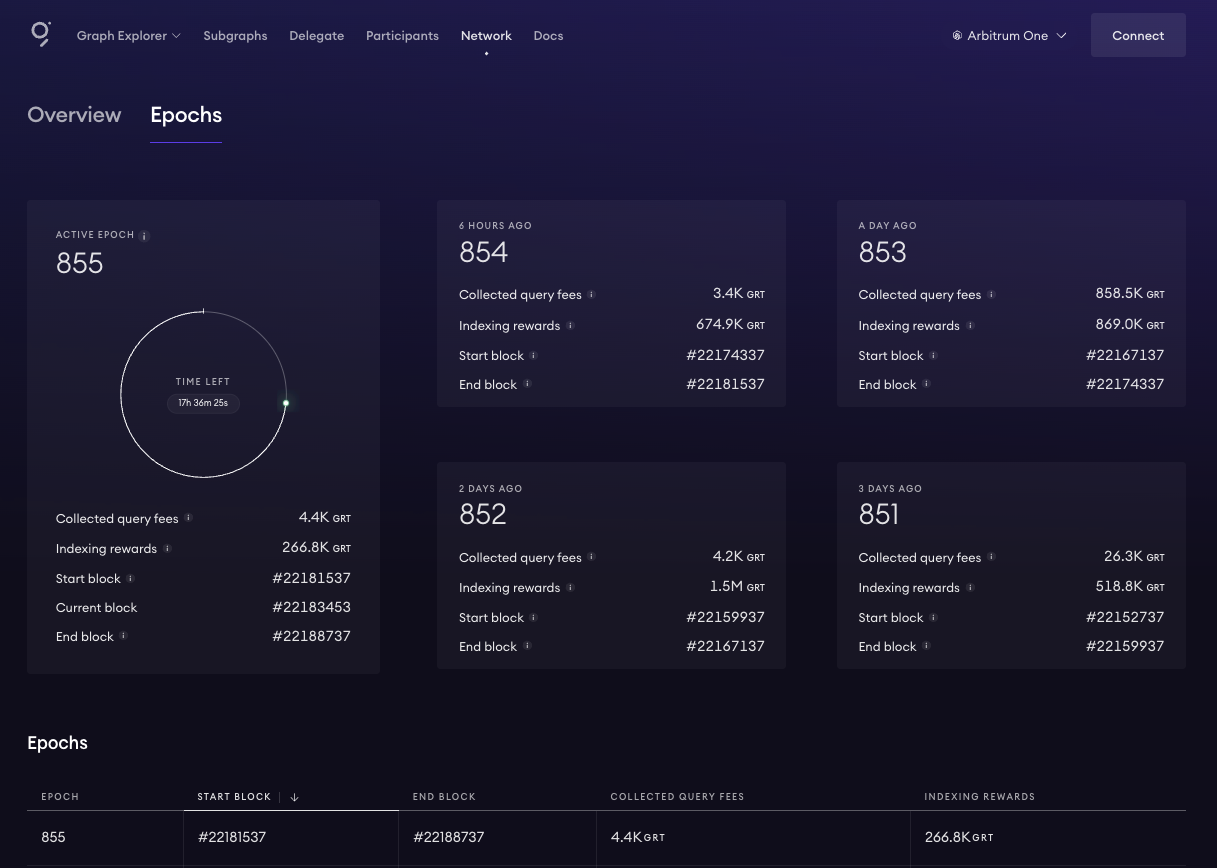This screenshot has width=1217, height=868.
Task: Sort table by Collected Query Fees header
Action: click(677, 797)
